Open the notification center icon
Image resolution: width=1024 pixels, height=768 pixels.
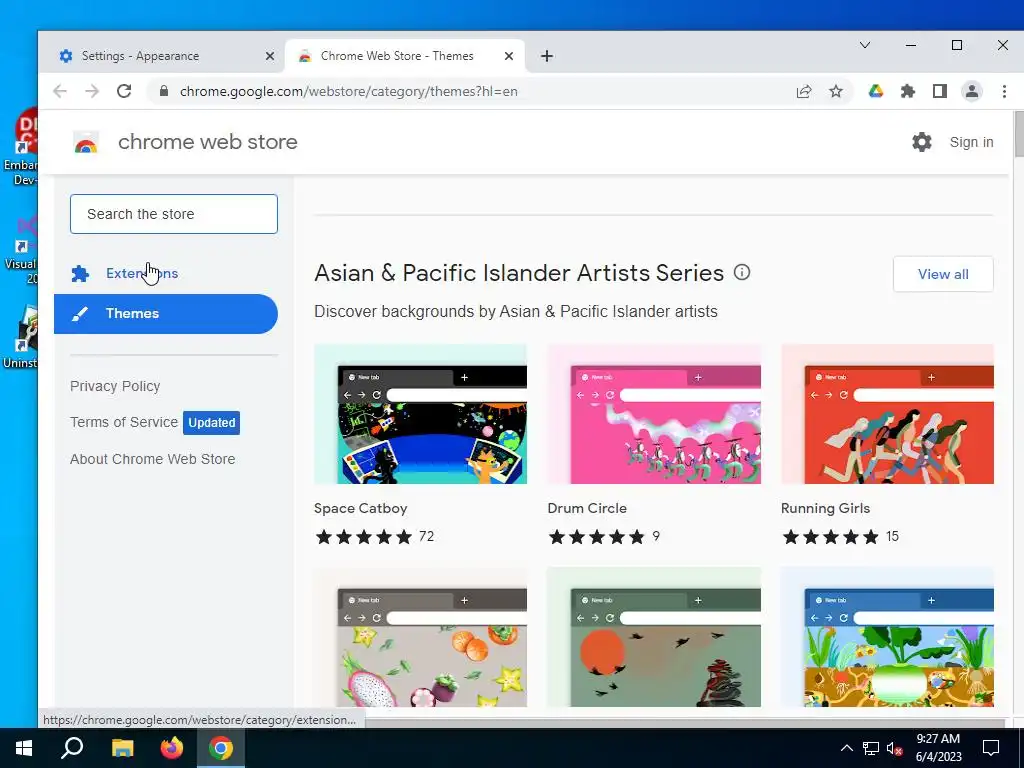click(x=991, y=748)
